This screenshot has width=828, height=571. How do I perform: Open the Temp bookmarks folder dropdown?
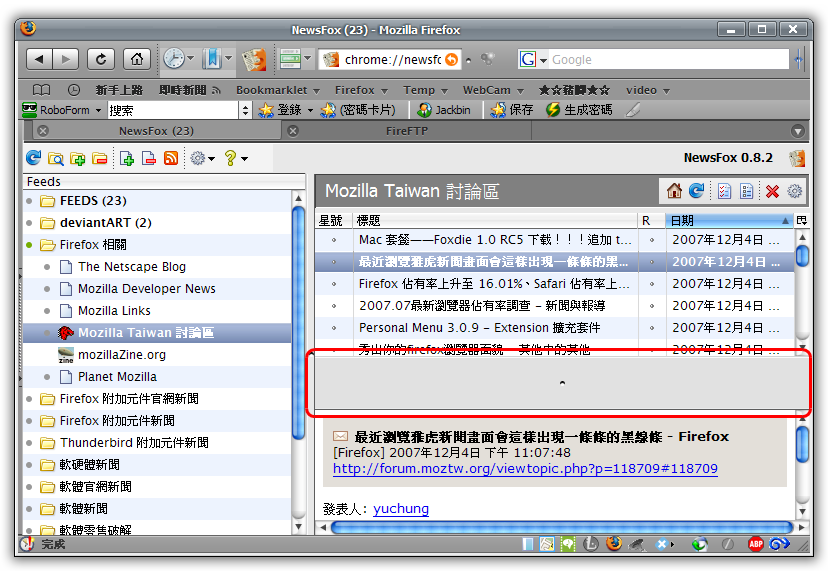click(x=425, y=90)
